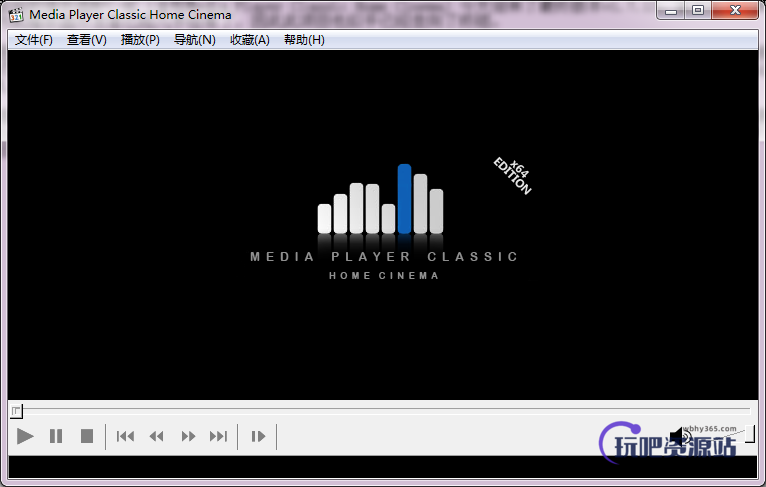Step forward one frame
Viewport: 766px width, 487px height.
pos(258,436)
